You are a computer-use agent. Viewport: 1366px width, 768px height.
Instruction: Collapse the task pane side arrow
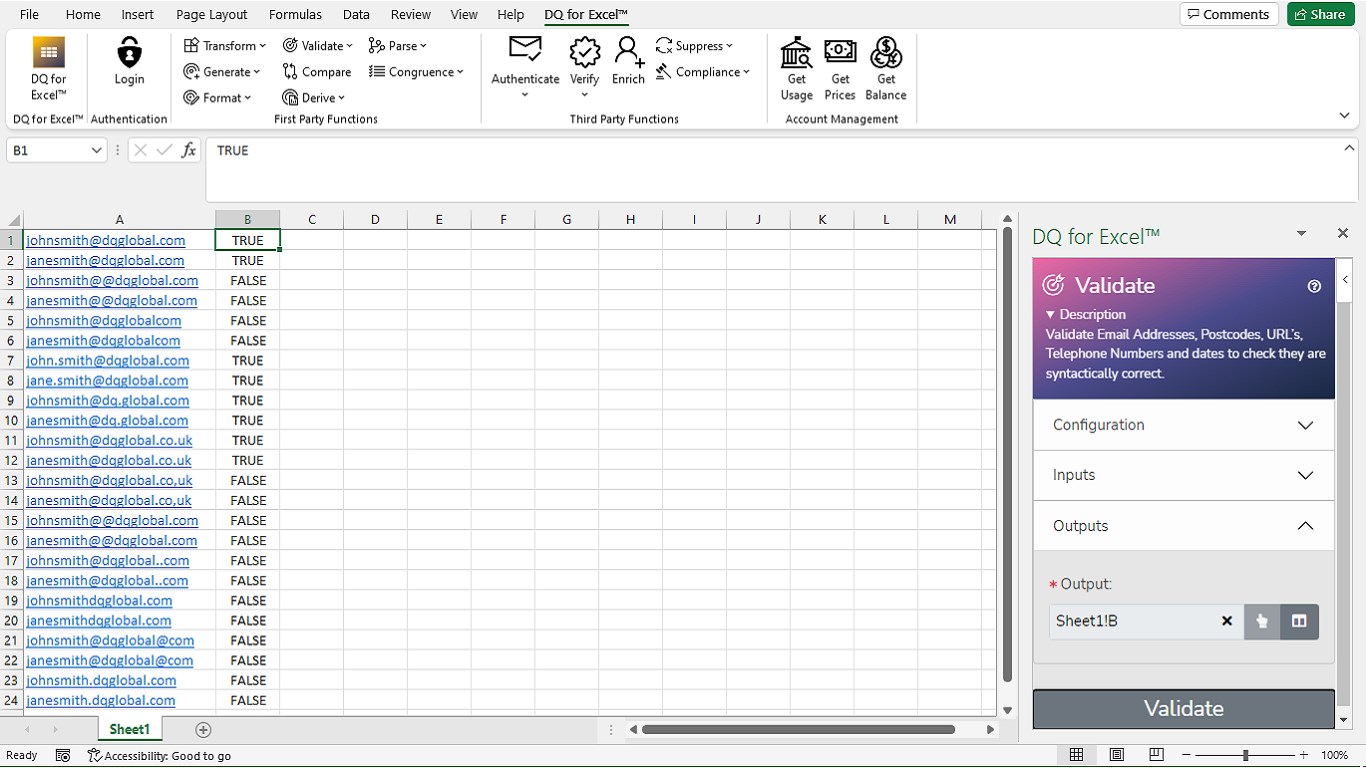click(1345, 280)
